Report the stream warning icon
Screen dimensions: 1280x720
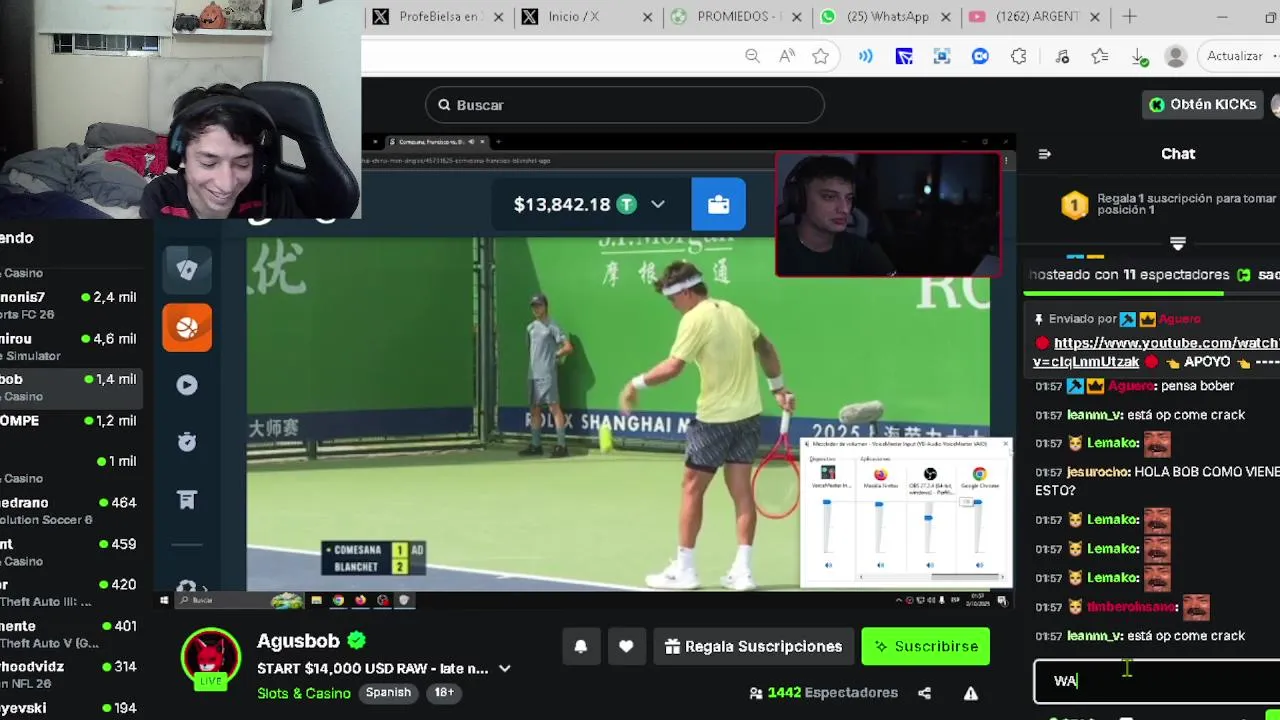[x=970, y=693]
